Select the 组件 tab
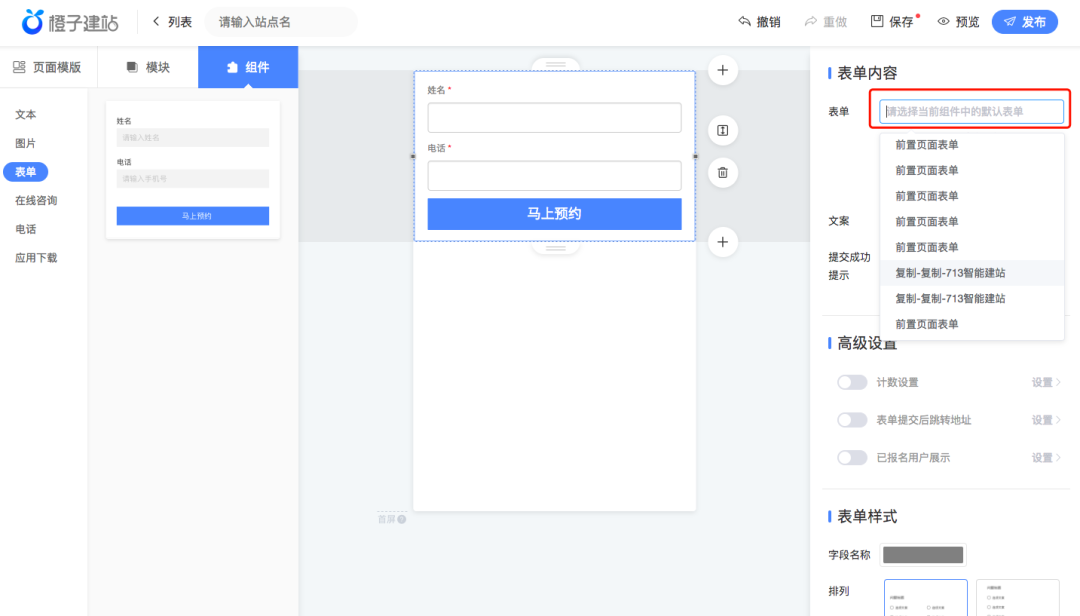This screenshot has width=1080, height=616. (x=248, y=67)
